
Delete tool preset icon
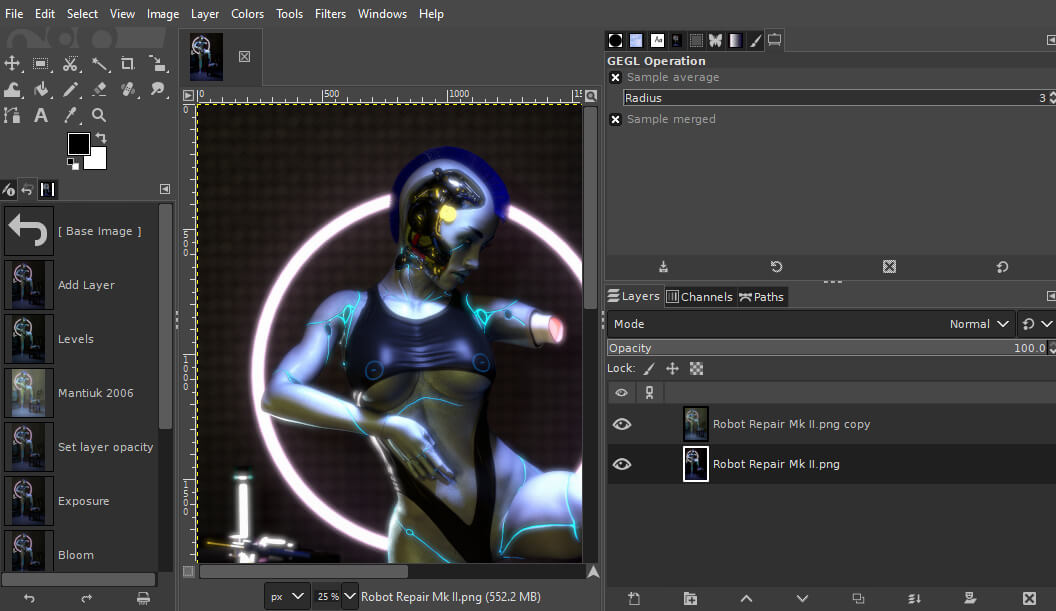[x=889, y=267]
